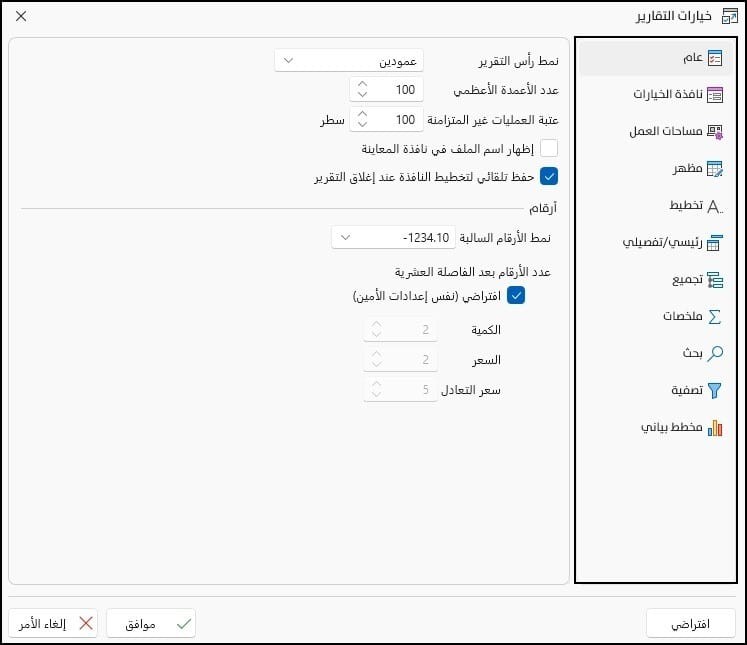Click the خيارات التقارير window title text
747x645 pixels.
pos(674,16)
